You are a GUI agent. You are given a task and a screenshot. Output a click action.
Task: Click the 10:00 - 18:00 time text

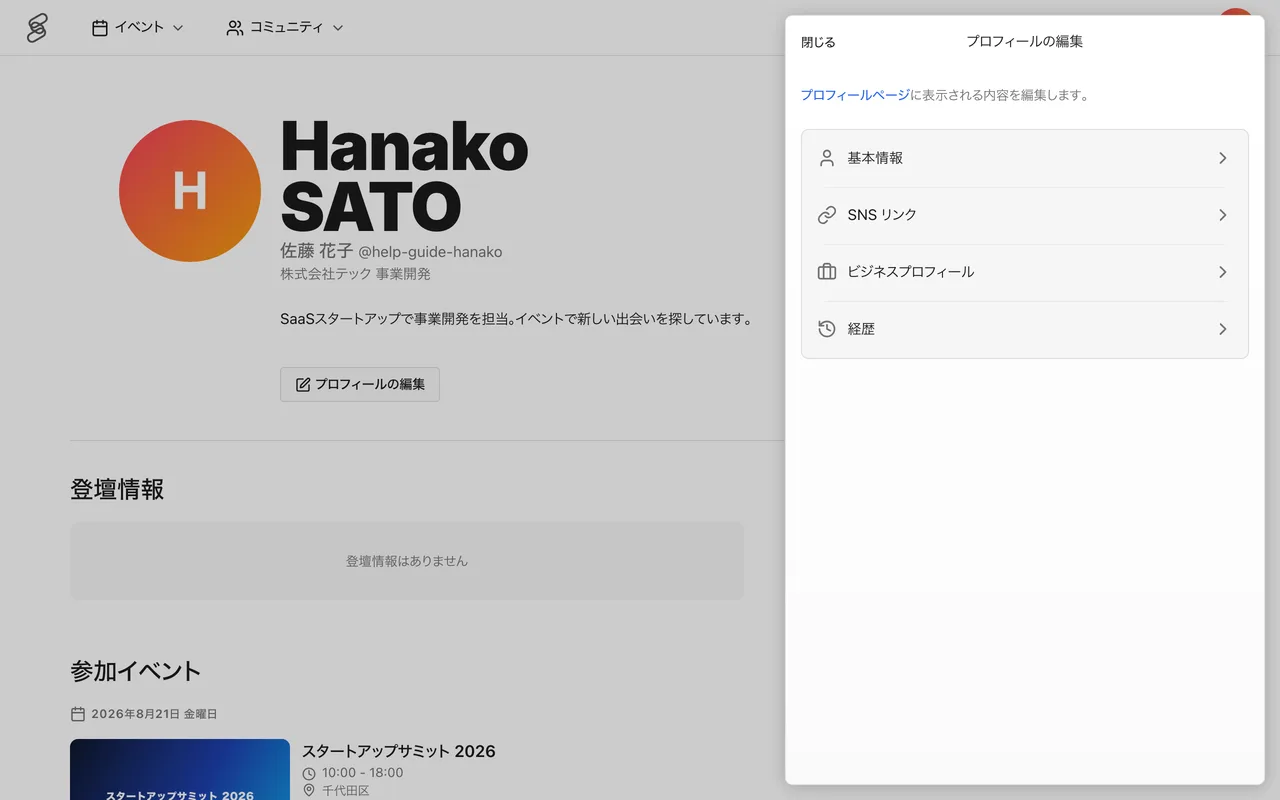coord(363,773)
